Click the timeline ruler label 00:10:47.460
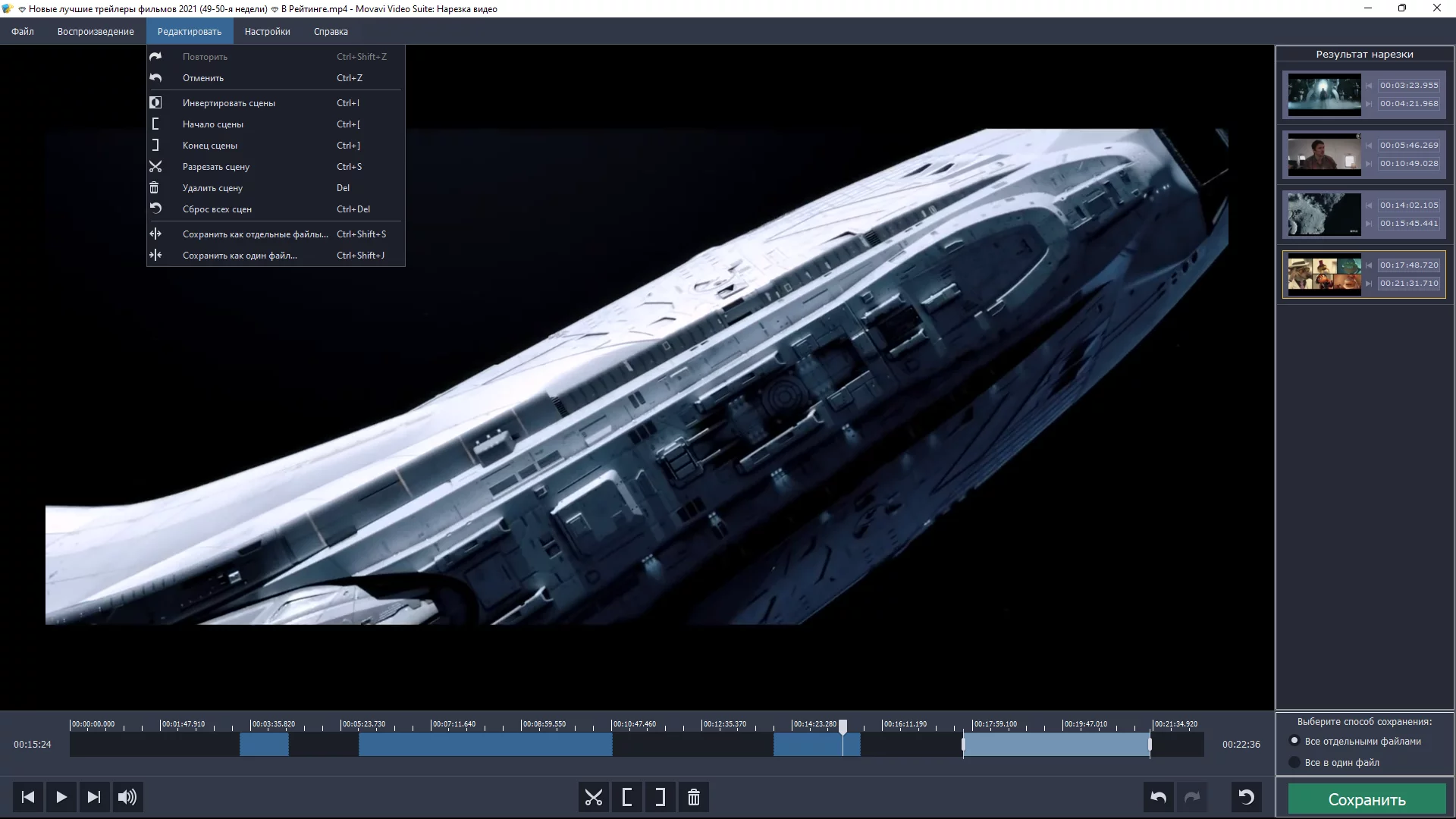 635,724
